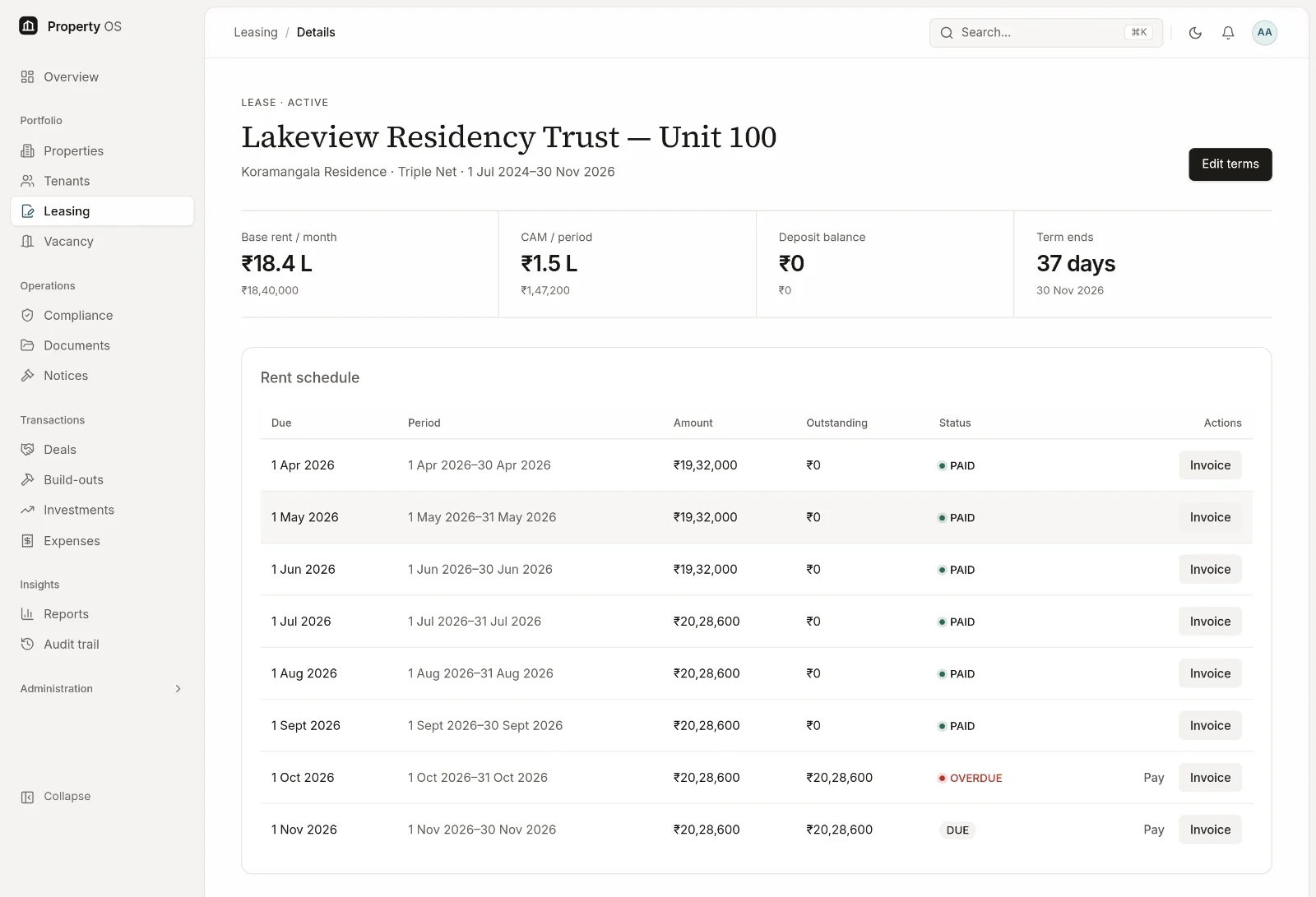Screen dimensions: 1316x897
Task: Select the Details breadcrumb
Action: (316, 32)
